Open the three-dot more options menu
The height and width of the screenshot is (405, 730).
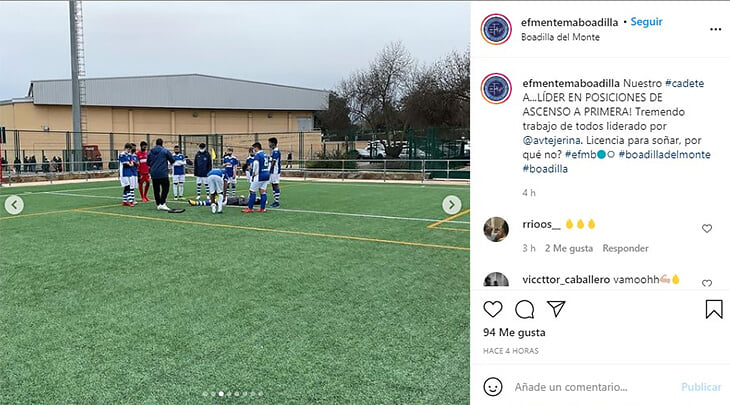click(716, 29)
